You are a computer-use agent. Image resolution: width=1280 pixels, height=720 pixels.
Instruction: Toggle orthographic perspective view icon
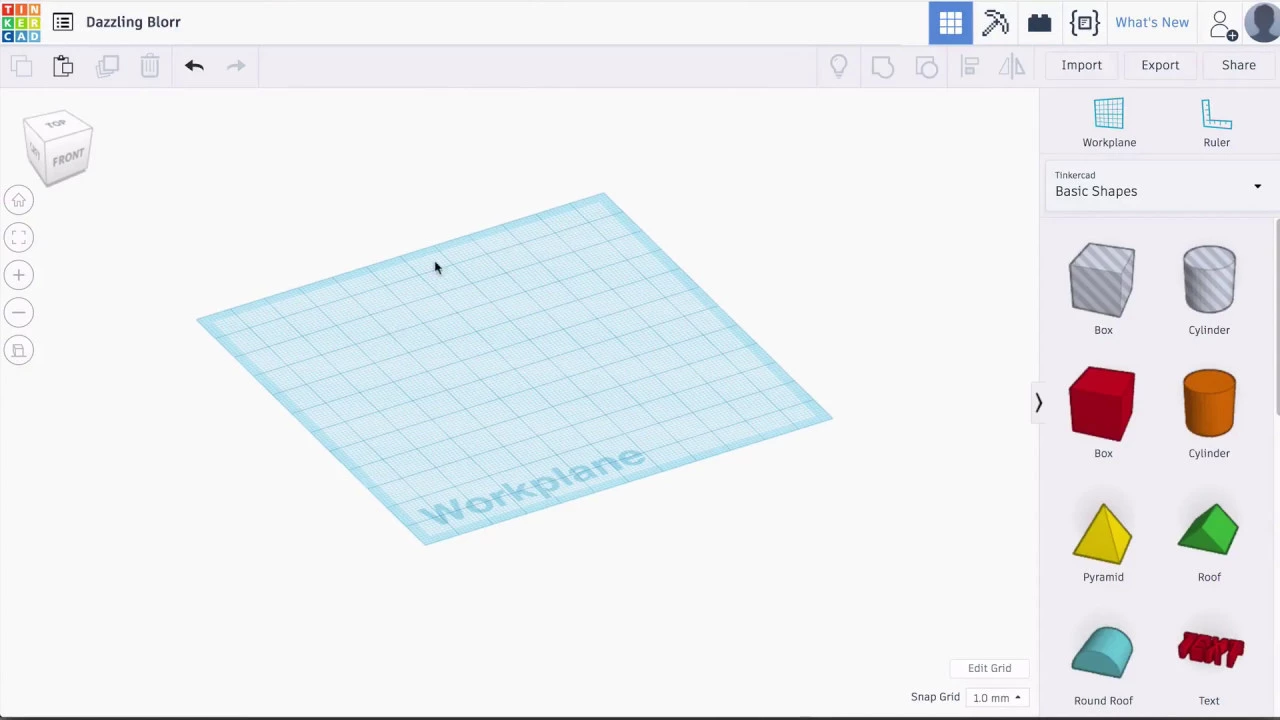click(18, 351)
